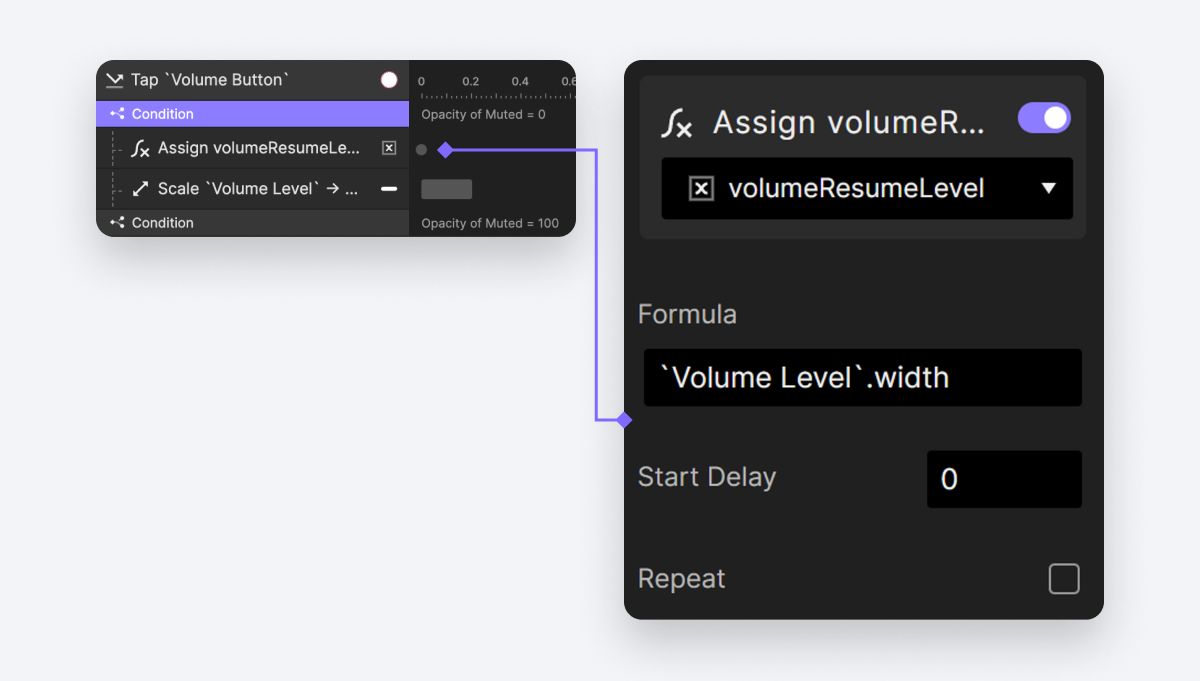
Task: Click the gray dot marker on the Assign timeline row
Action: tap(421, 150)
